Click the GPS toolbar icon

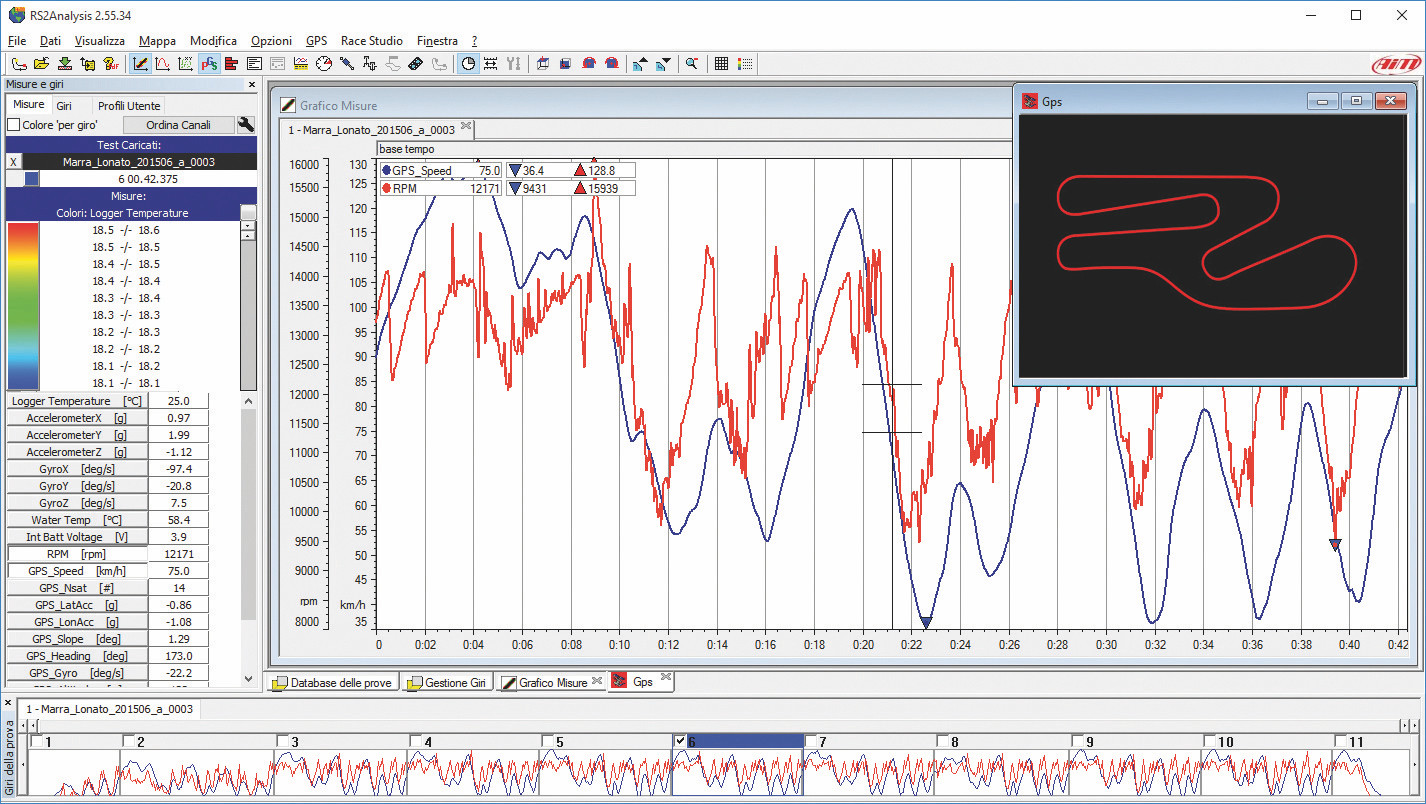point(209,64)
